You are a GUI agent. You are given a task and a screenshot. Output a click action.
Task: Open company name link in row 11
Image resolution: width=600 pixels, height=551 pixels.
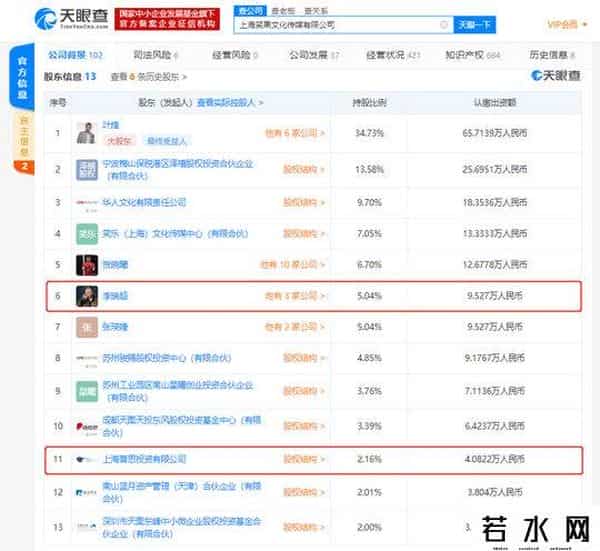coord(144,459)
